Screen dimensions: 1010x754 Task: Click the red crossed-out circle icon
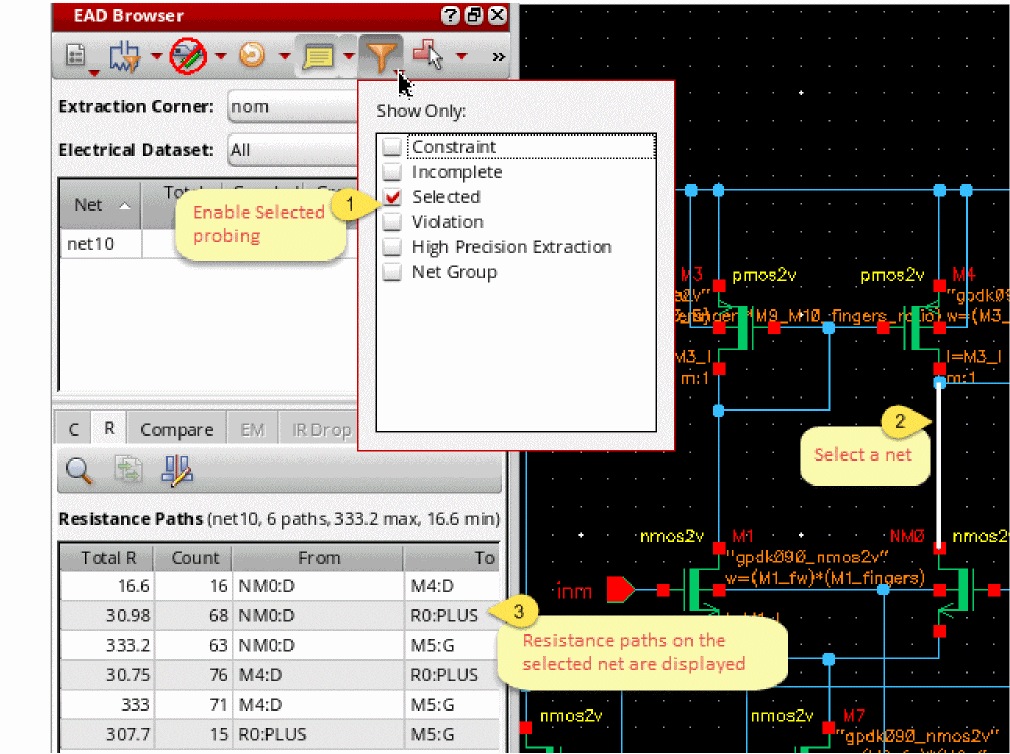coord(188,57)
